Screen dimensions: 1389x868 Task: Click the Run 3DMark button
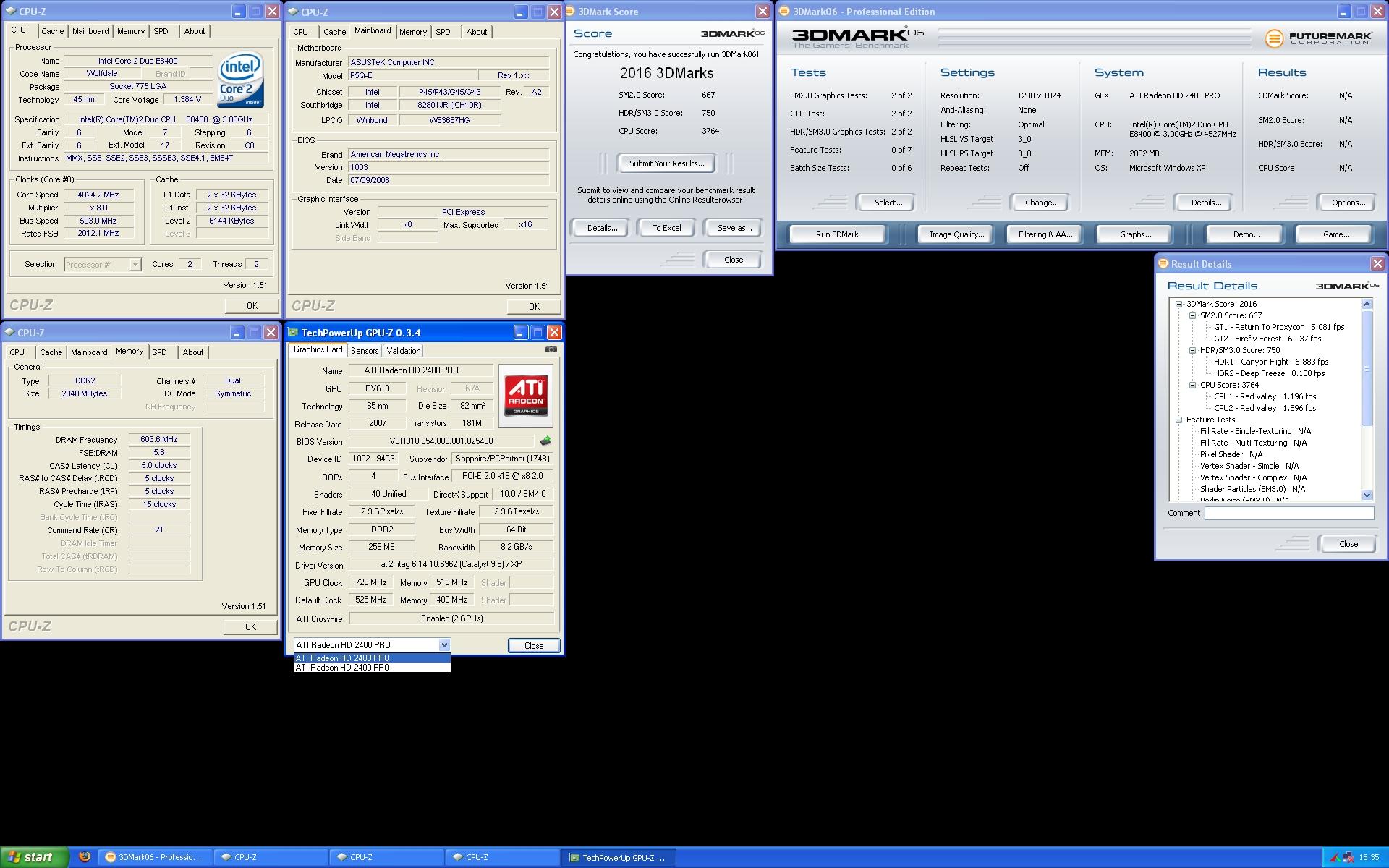837,234
